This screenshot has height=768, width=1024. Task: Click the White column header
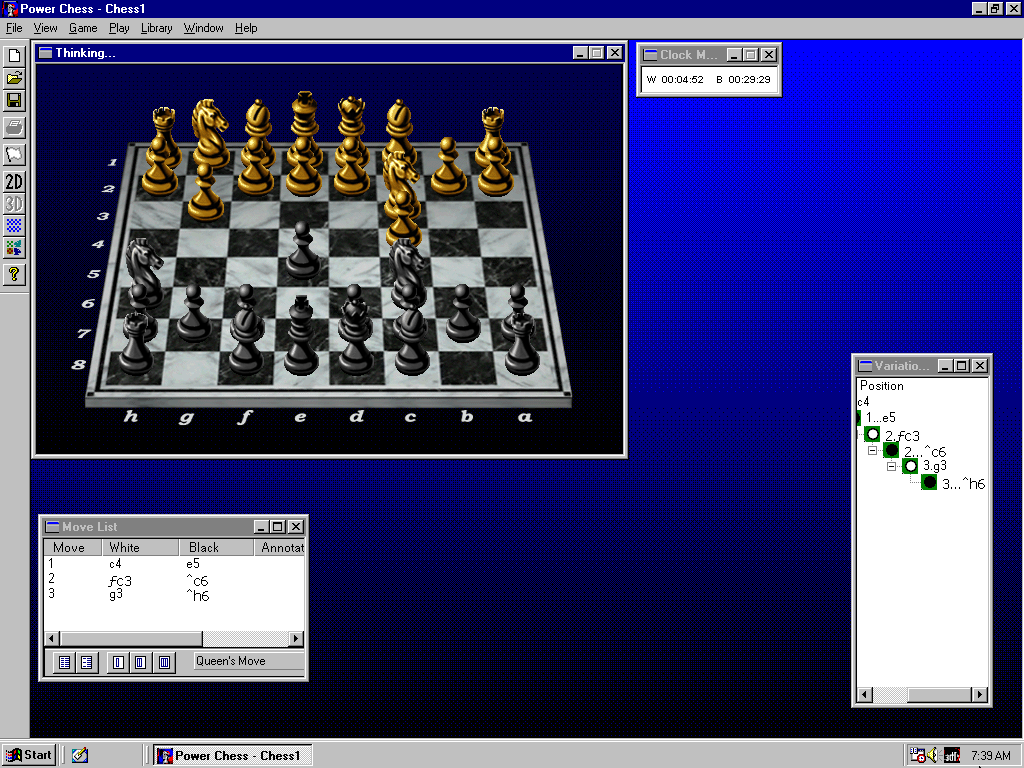point(140,547)
